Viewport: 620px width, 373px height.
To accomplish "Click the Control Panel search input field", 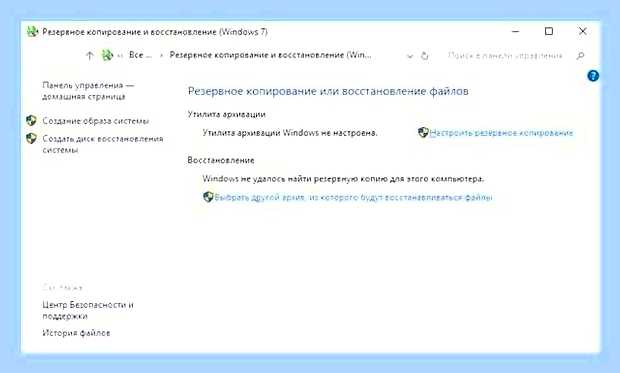I will tap(505, 56).
